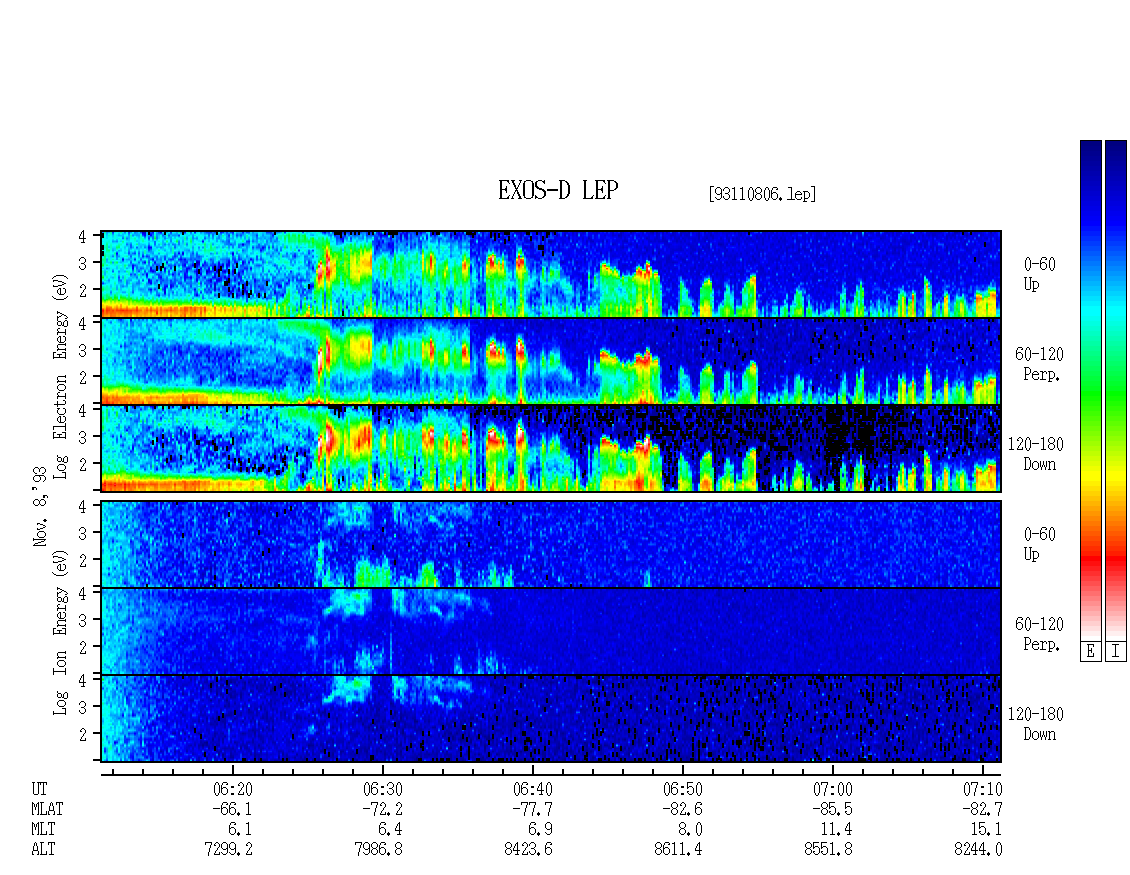This screenshot has height=875, width=1130.
Task: Click the MLAT value -82.7
Action: [982, 809]
